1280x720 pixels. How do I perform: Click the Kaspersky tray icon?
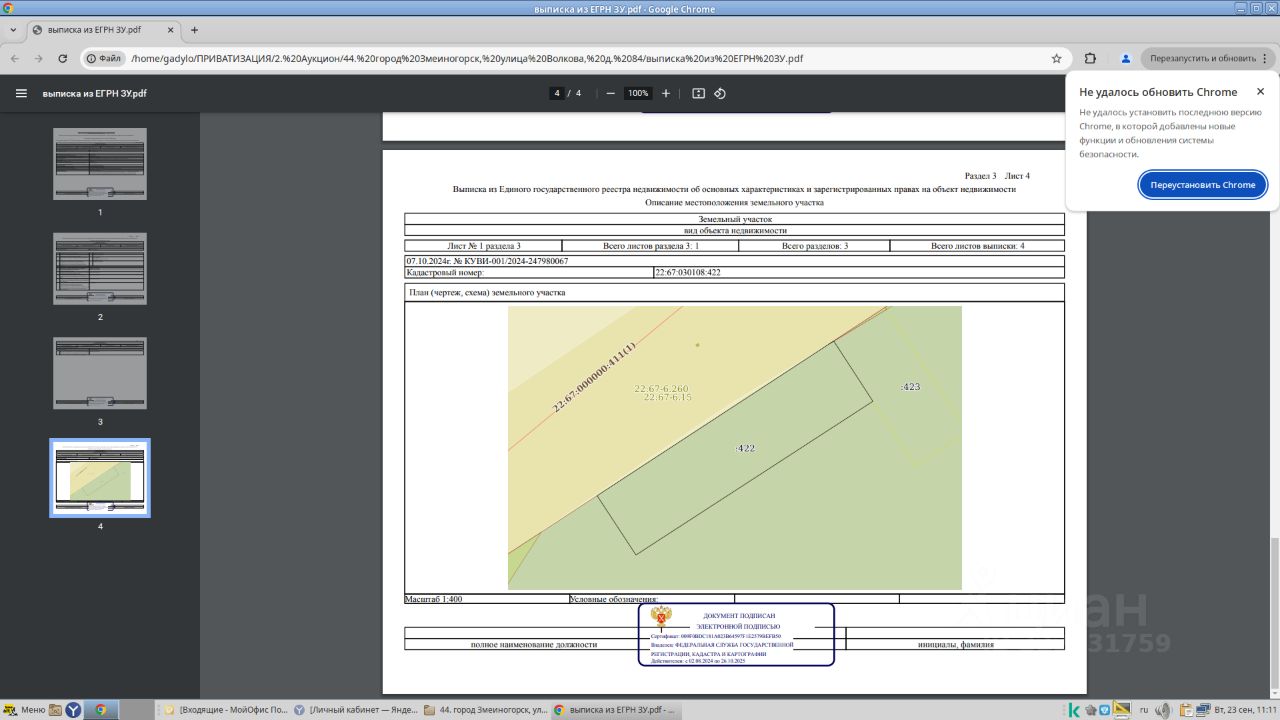(x=1074, y=710)
